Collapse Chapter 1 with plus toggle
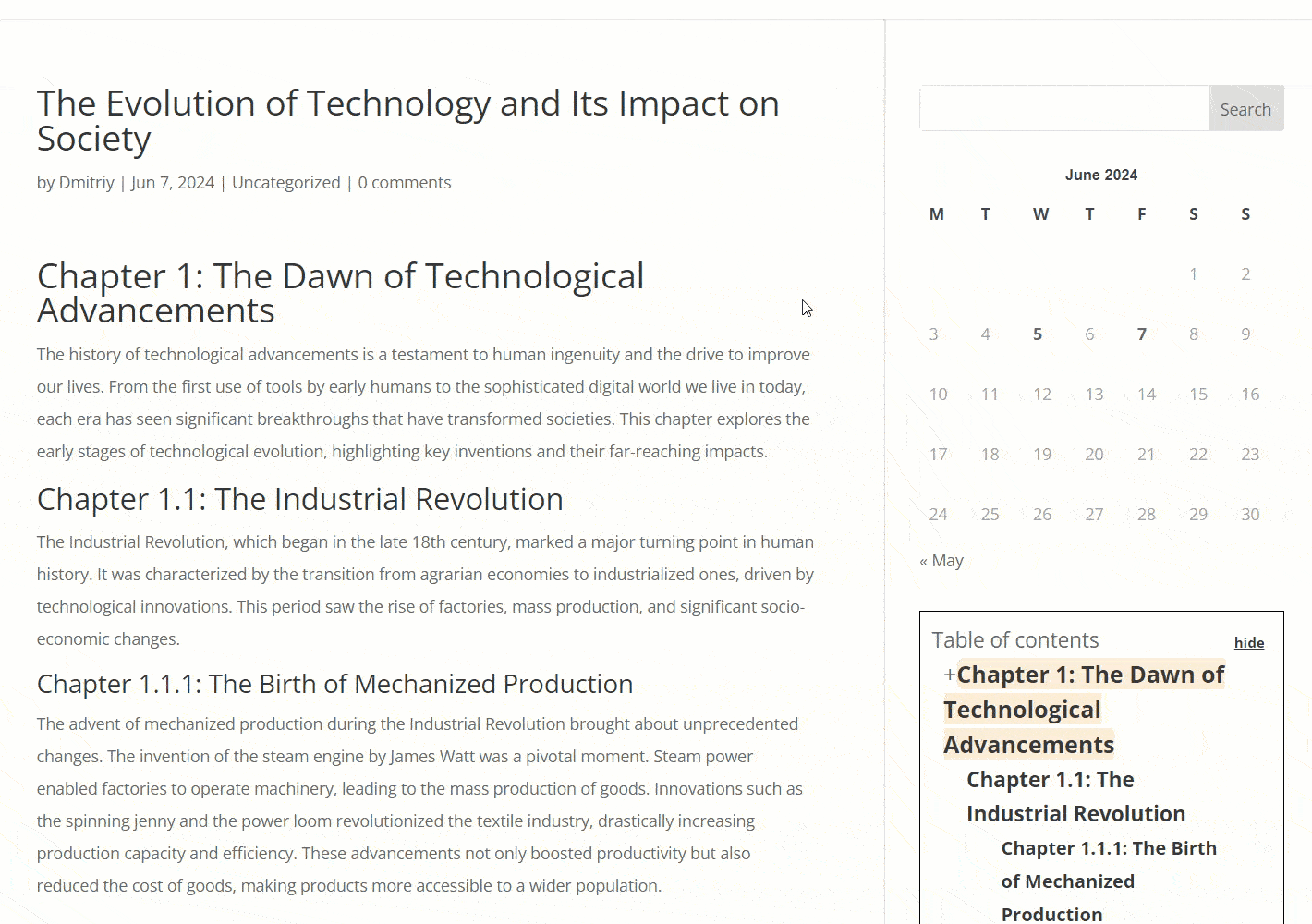This screenshot has width=1312, height=924. point(950,675)
